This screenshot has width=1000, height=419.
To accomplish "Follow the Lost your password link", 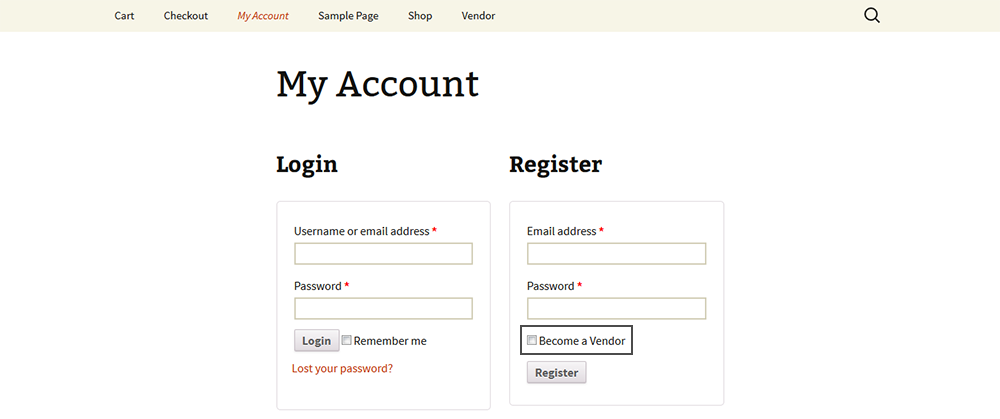I will pos(342,368).
